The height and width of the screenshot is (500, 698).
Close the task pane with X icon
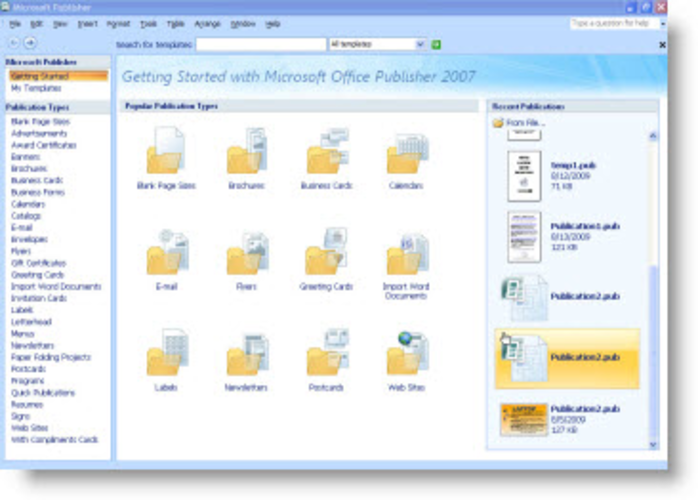[662, 45]
